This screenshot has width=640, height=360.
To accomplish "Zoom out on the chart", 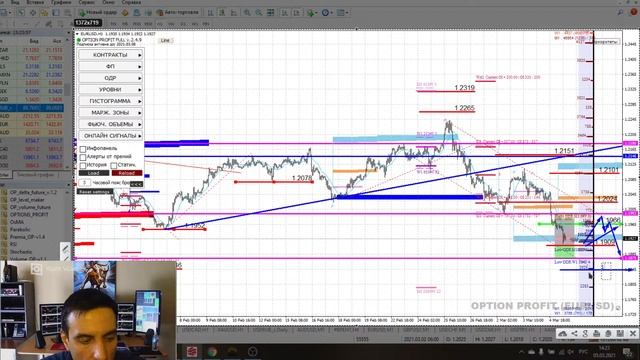I will coord(258,13).
